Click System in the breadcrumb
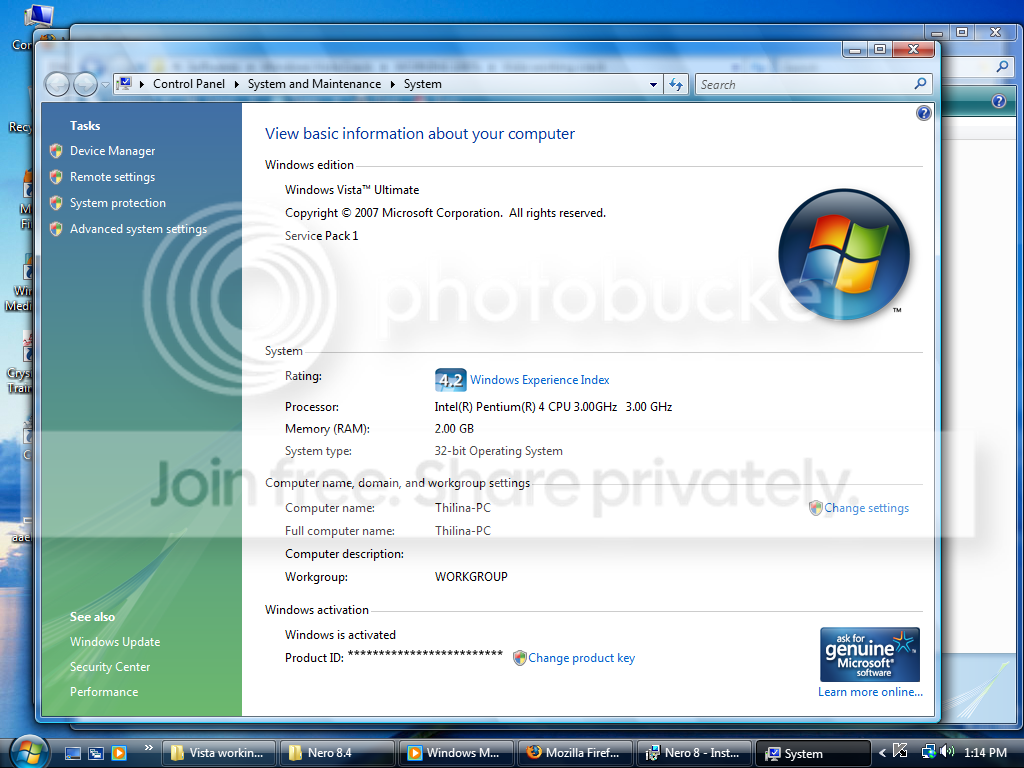This screenshot has width=1024, height=768. (423, 84)
